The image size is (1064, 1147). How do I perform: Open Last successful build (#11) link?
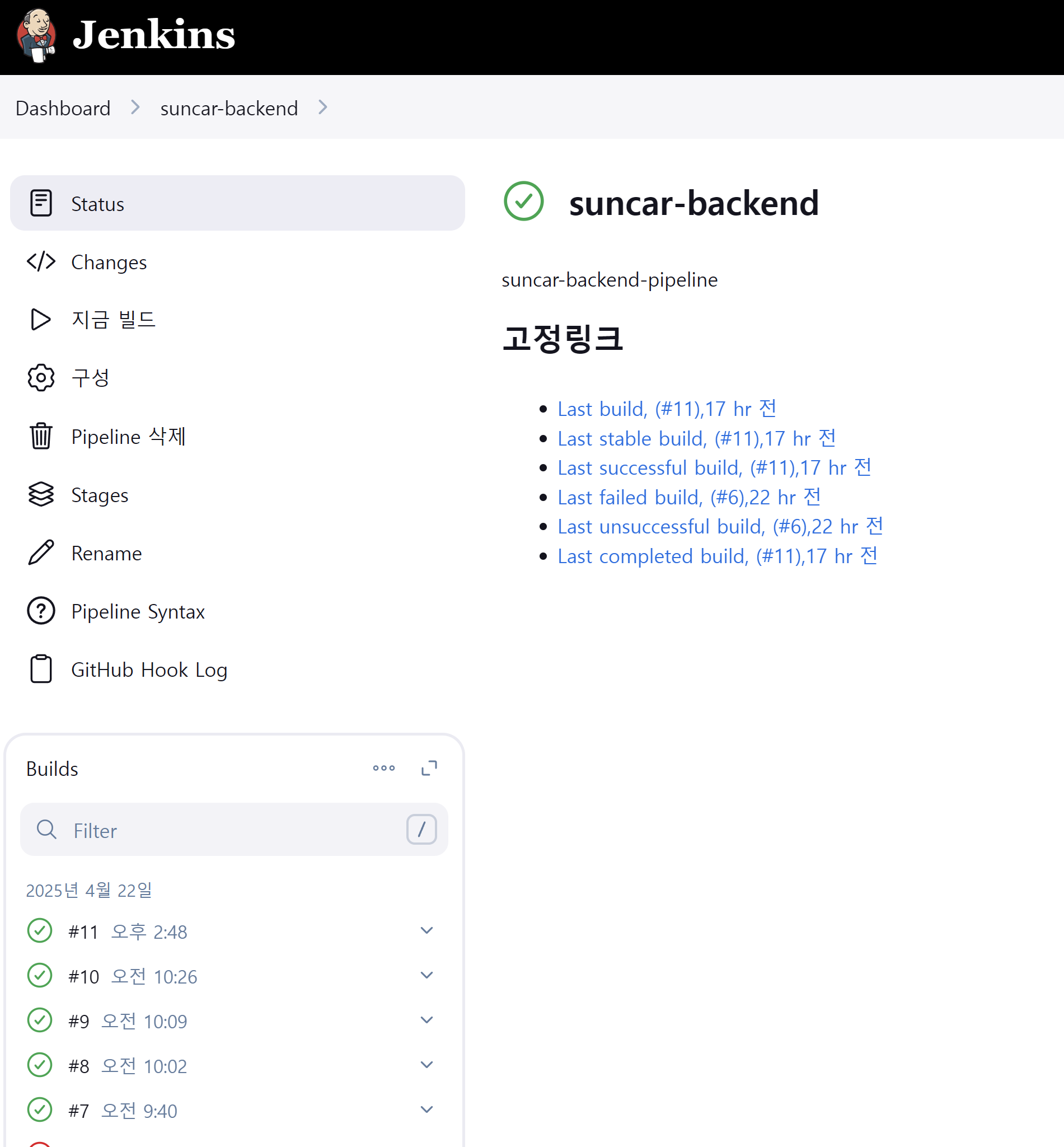pos(715,468)
